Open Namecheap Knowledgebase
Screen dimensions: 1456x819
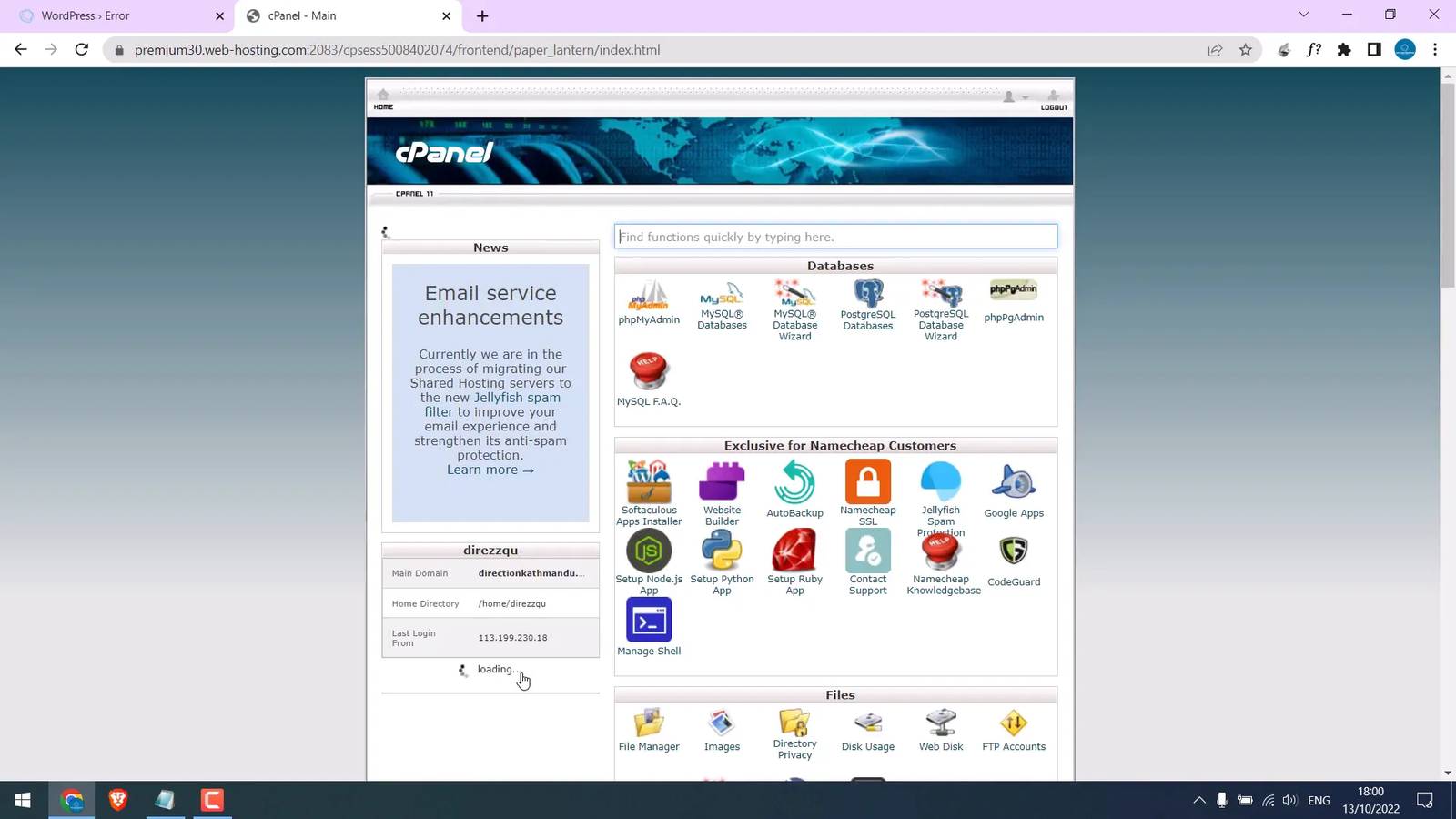point(944,562)
